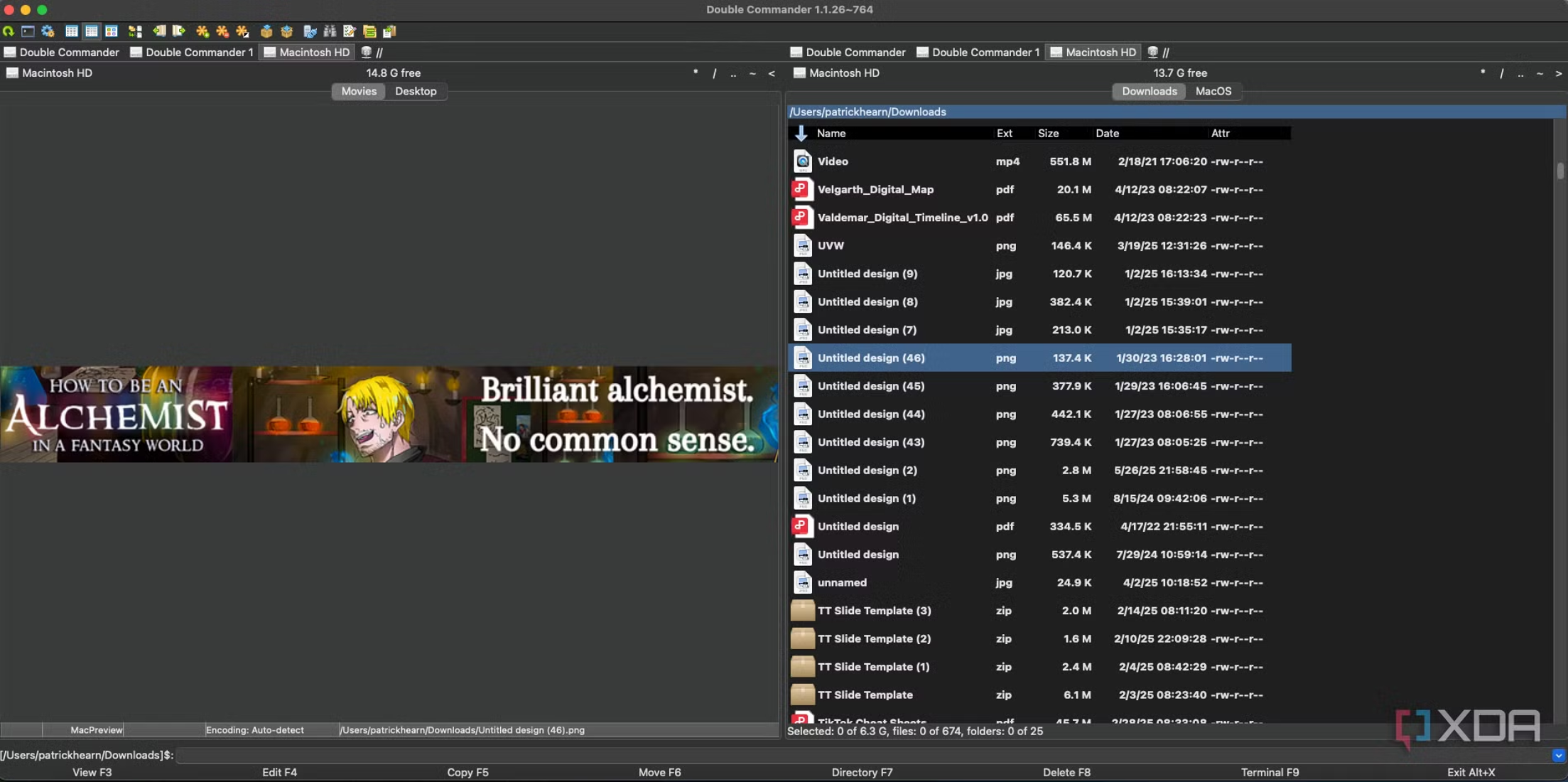Select the Downloads tab in right panel
The width and height of the screenshot is (1568, 782).
pos(1149,91)
